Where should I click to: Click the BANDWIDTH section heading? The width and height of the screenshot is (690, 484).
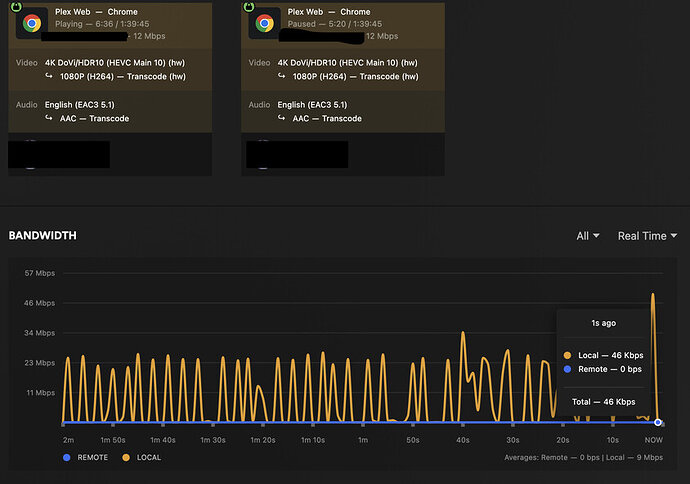point(43,235)
